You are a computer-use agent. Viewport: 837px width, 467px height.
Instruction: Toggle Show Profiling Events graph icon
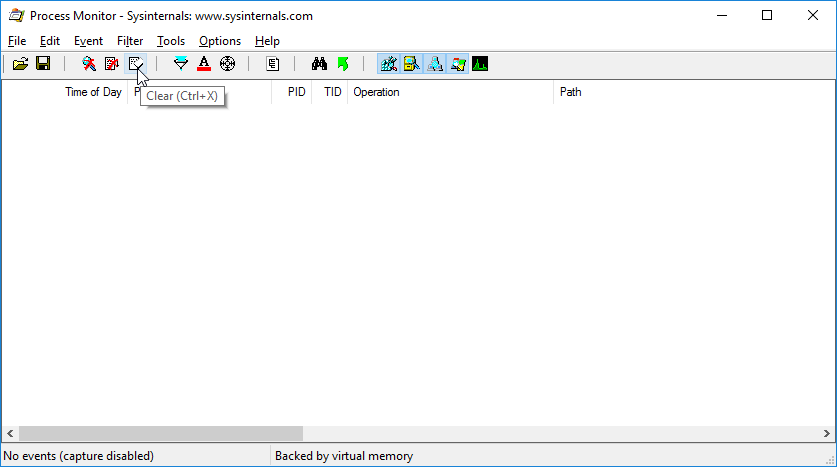click(x=480, y=64)
